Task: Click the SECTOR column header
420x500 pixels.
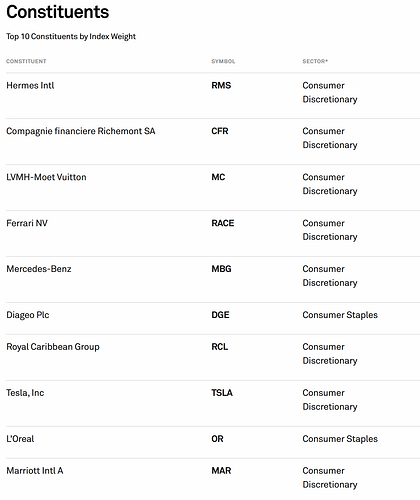Action: click(315, 61)
